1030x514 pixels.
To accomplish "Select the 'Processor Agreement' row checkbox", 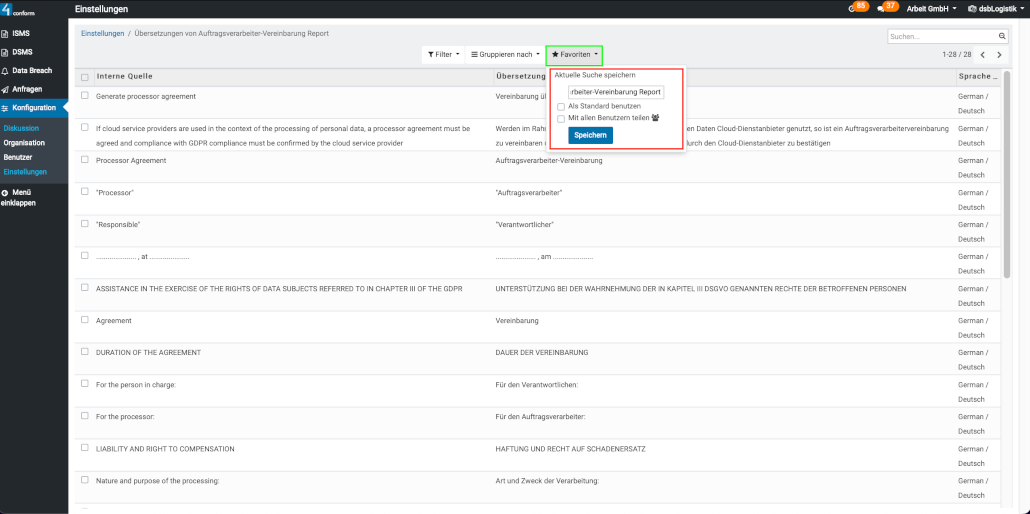I will pos(85,159).
